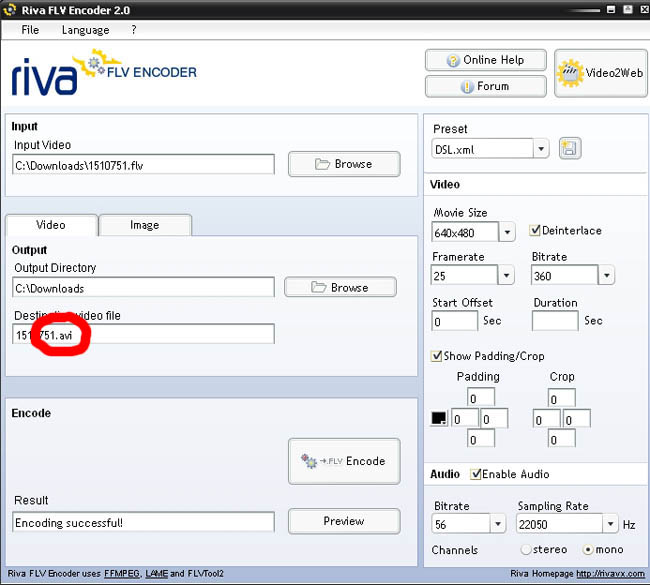Viewport: 650px width, 585px height.
Task: Open the question mark help menu
Action: click(133, 29)
